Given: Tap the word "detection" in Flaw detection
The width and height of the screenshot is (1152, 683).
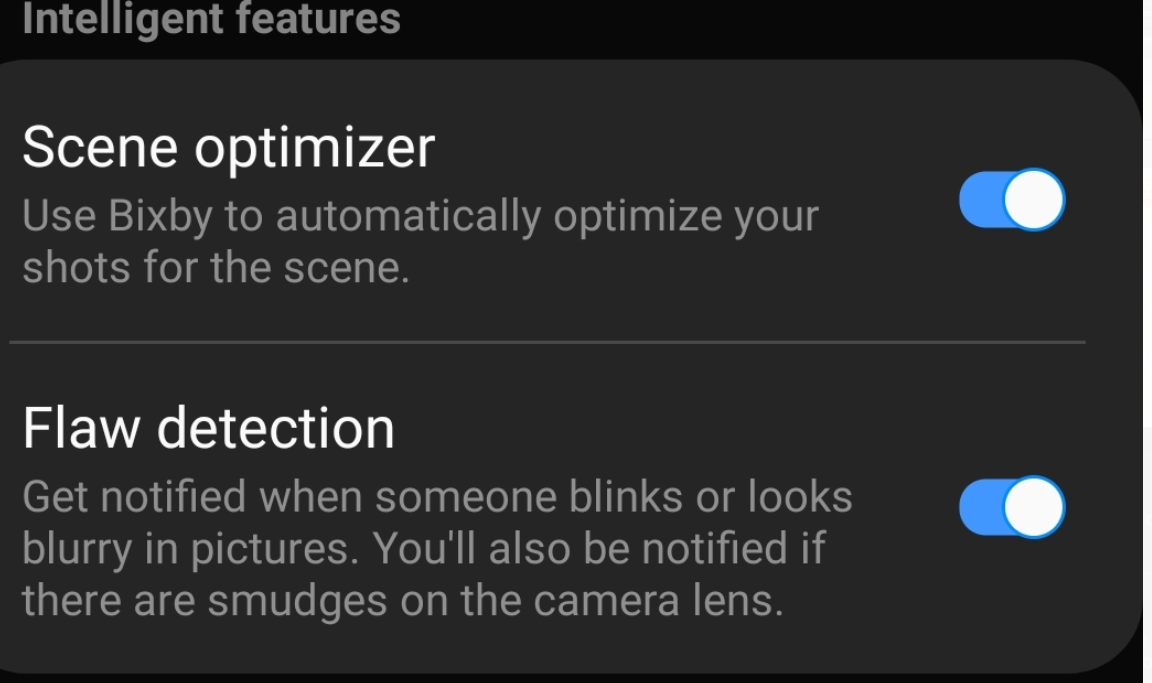Looking at the screenshot, I should coord(276,428).
